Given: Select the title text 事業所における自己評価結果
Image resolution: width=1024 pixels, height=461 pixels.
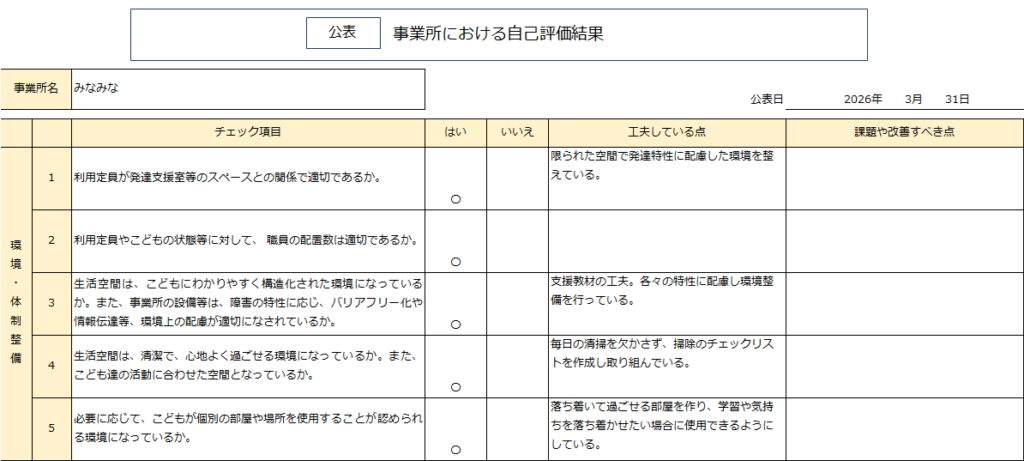Looking at the screenshot, I should tap(498, 33).
